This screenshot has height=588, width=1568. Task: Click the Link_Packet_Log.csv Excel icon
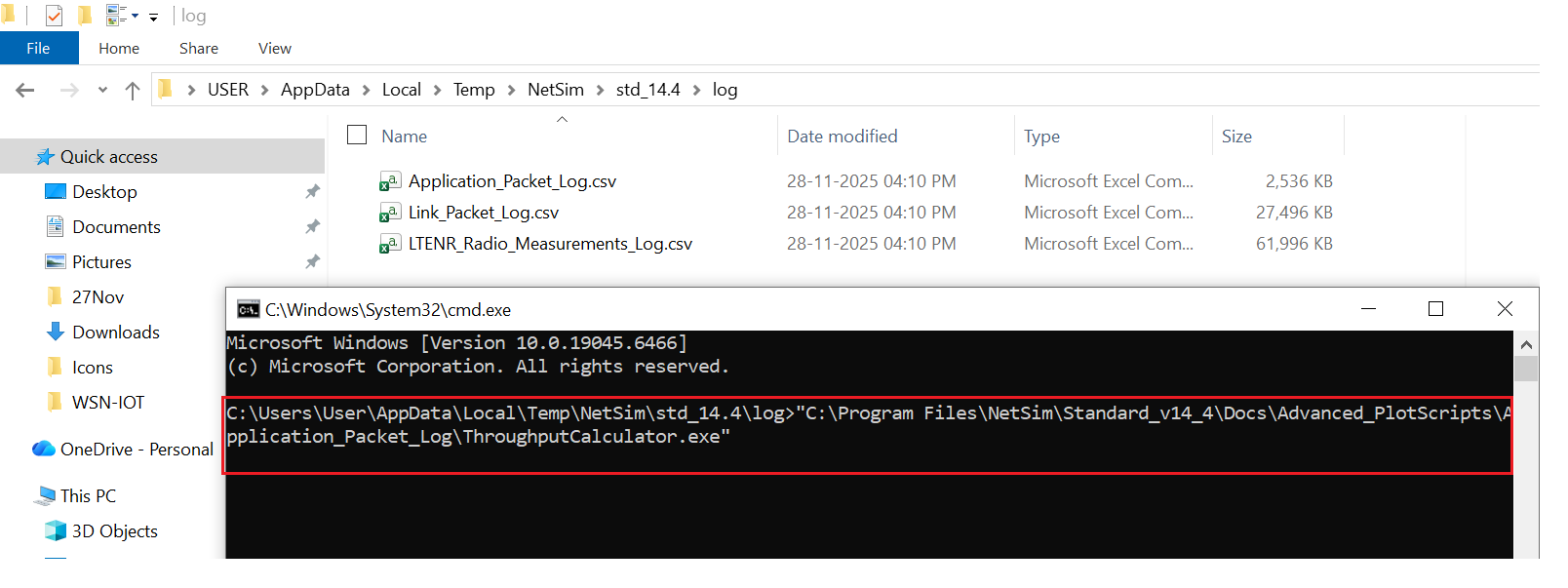pyautogui.click(x=390, y=213)
